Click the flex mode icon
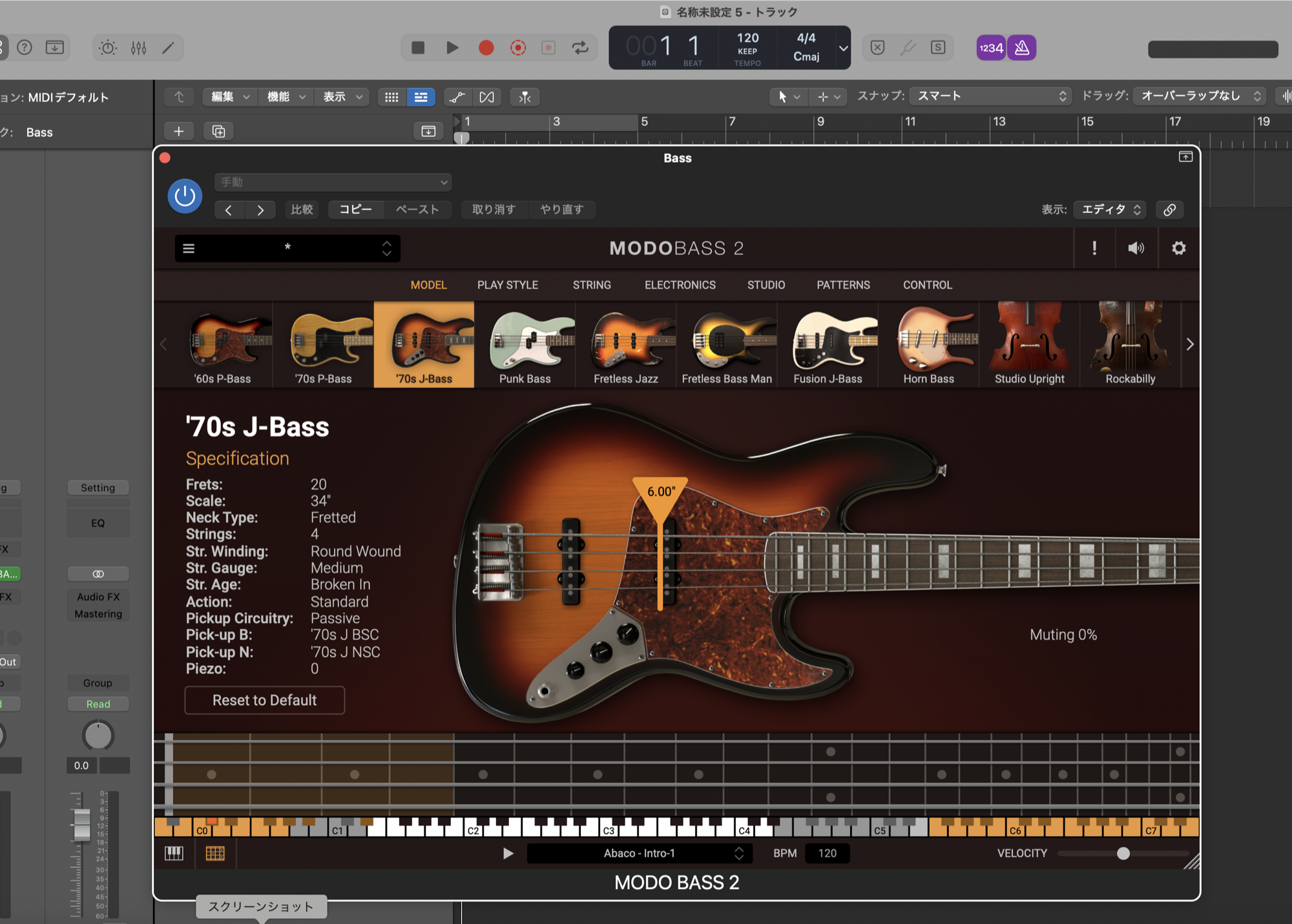 pyautogui.click(x=486, y=97)
